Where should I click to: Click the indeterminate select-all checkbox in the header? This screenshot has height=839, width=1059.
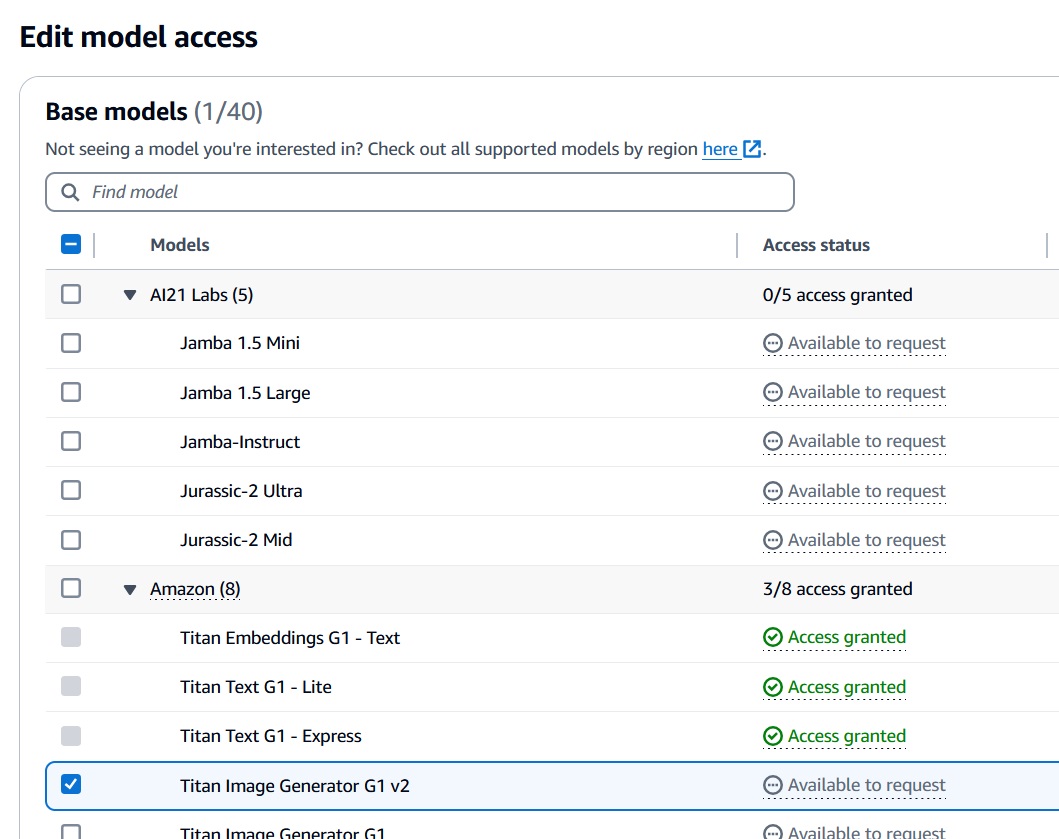pyautogui.click(x=70, y=243)
